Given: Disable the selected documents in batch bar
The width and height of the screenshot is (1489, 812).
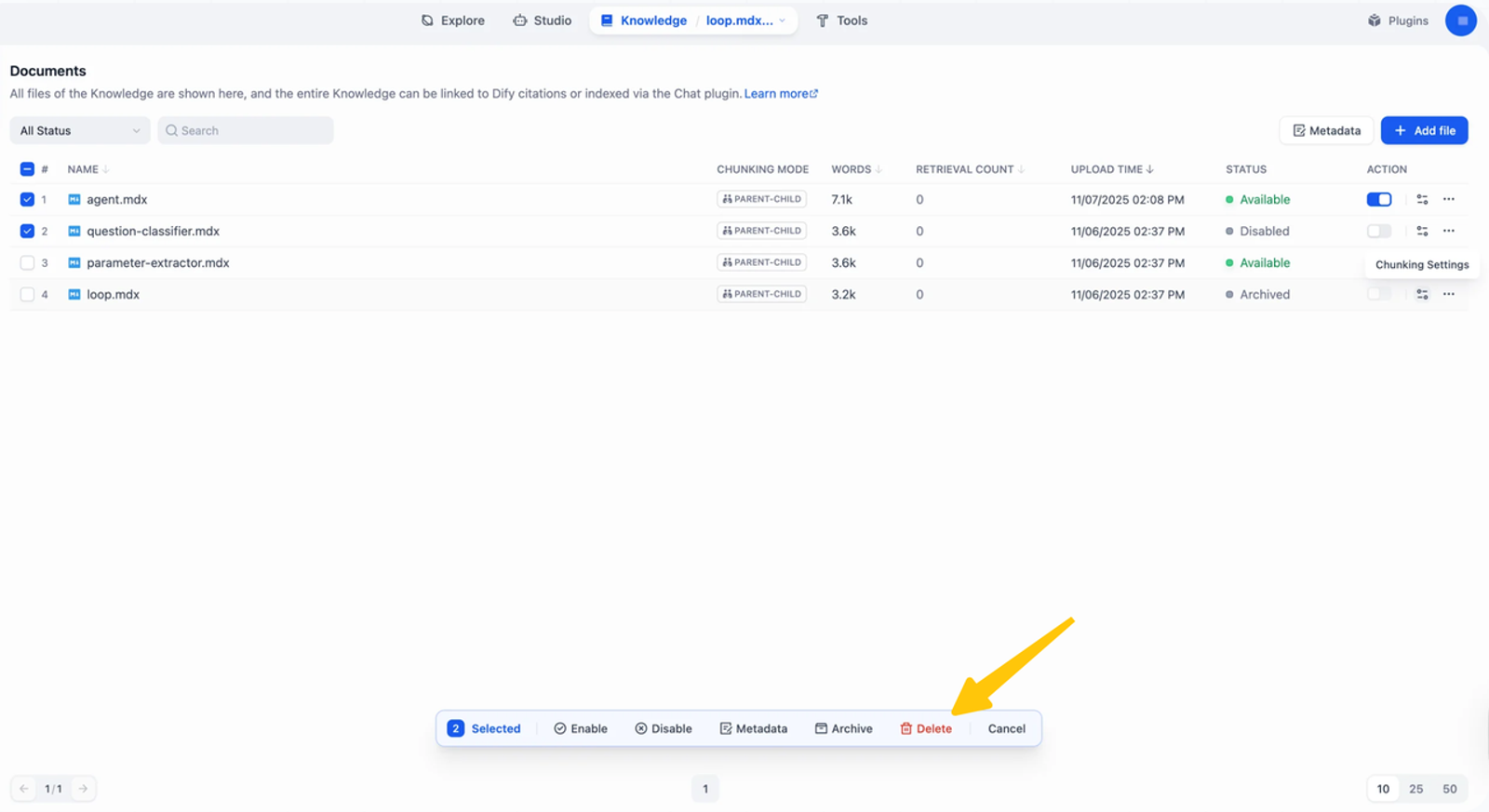Looking at the screenshot, I should pos(664,728).
